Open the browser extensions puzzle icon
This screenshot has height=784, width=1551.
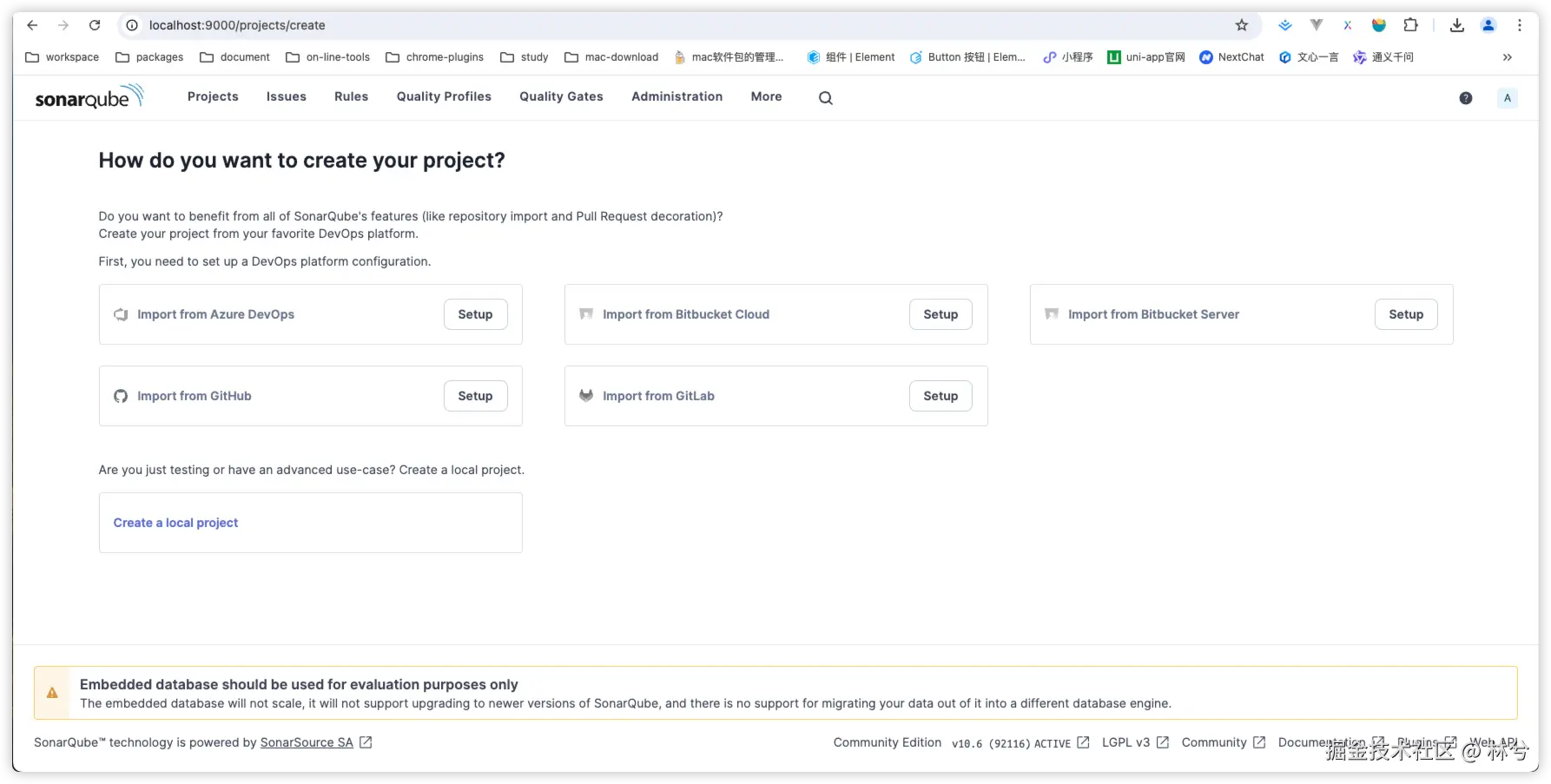1410,25
